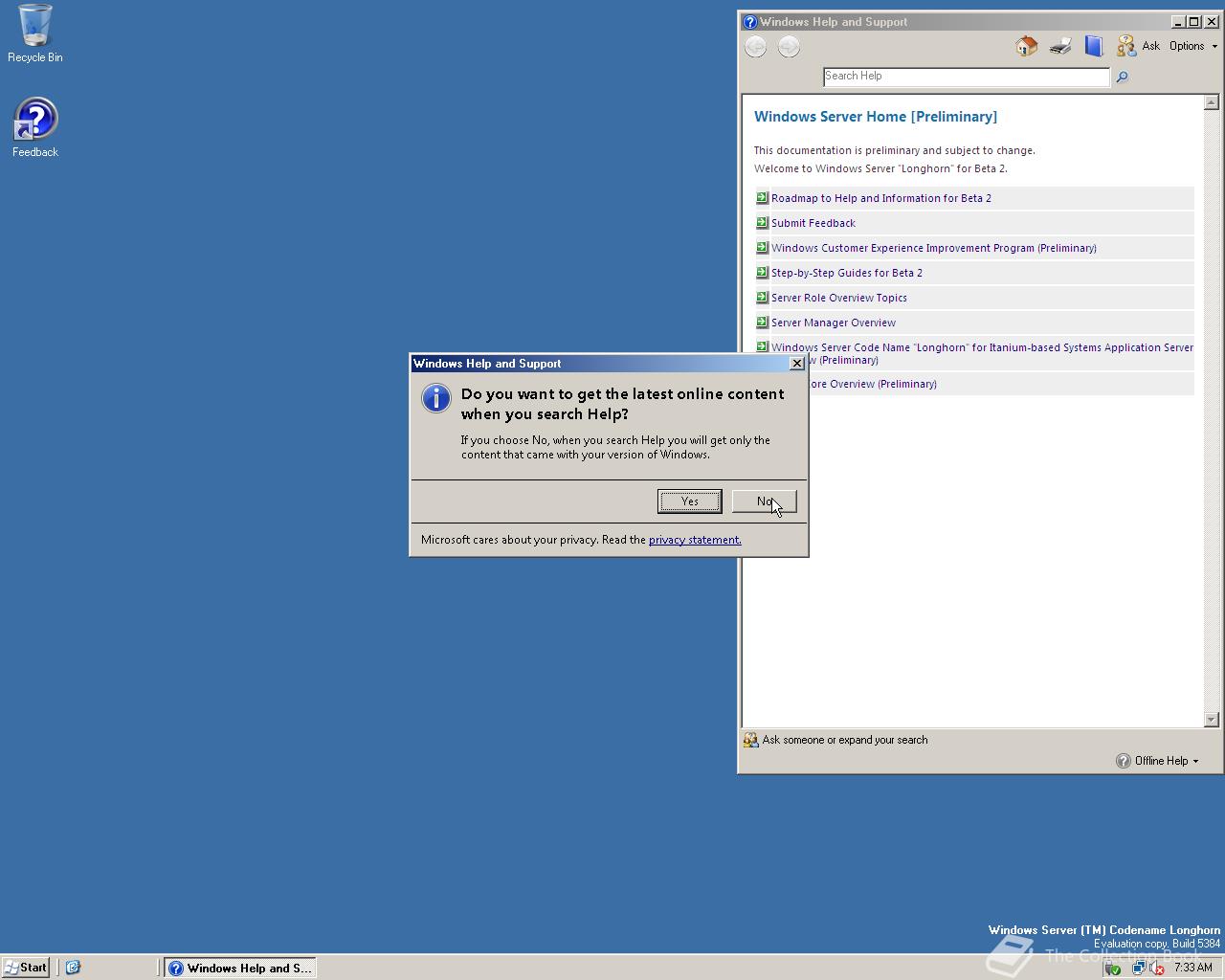
Task: Open Step-by-Step Guides for Beta 2
Action: pyautogui.click(x=846, y=273)
